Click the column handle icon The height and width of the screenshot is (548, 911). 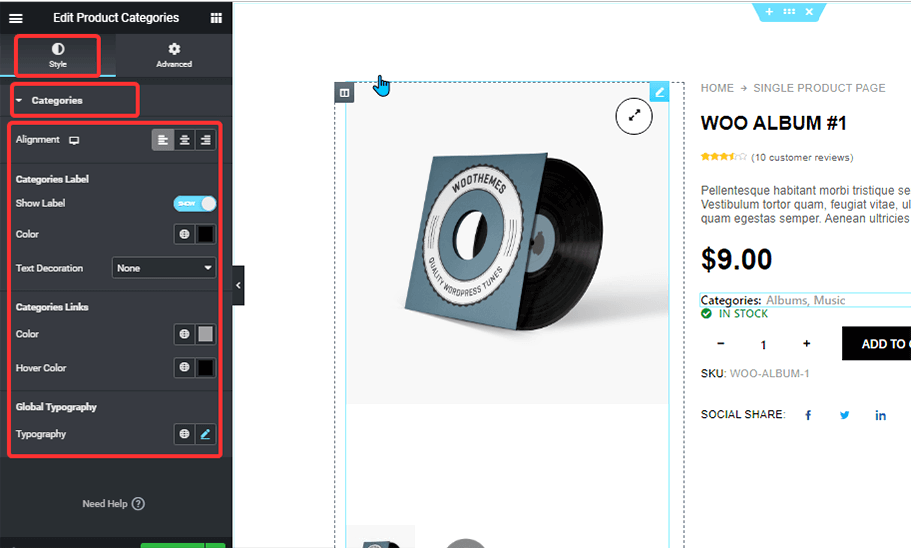point(345,93)
